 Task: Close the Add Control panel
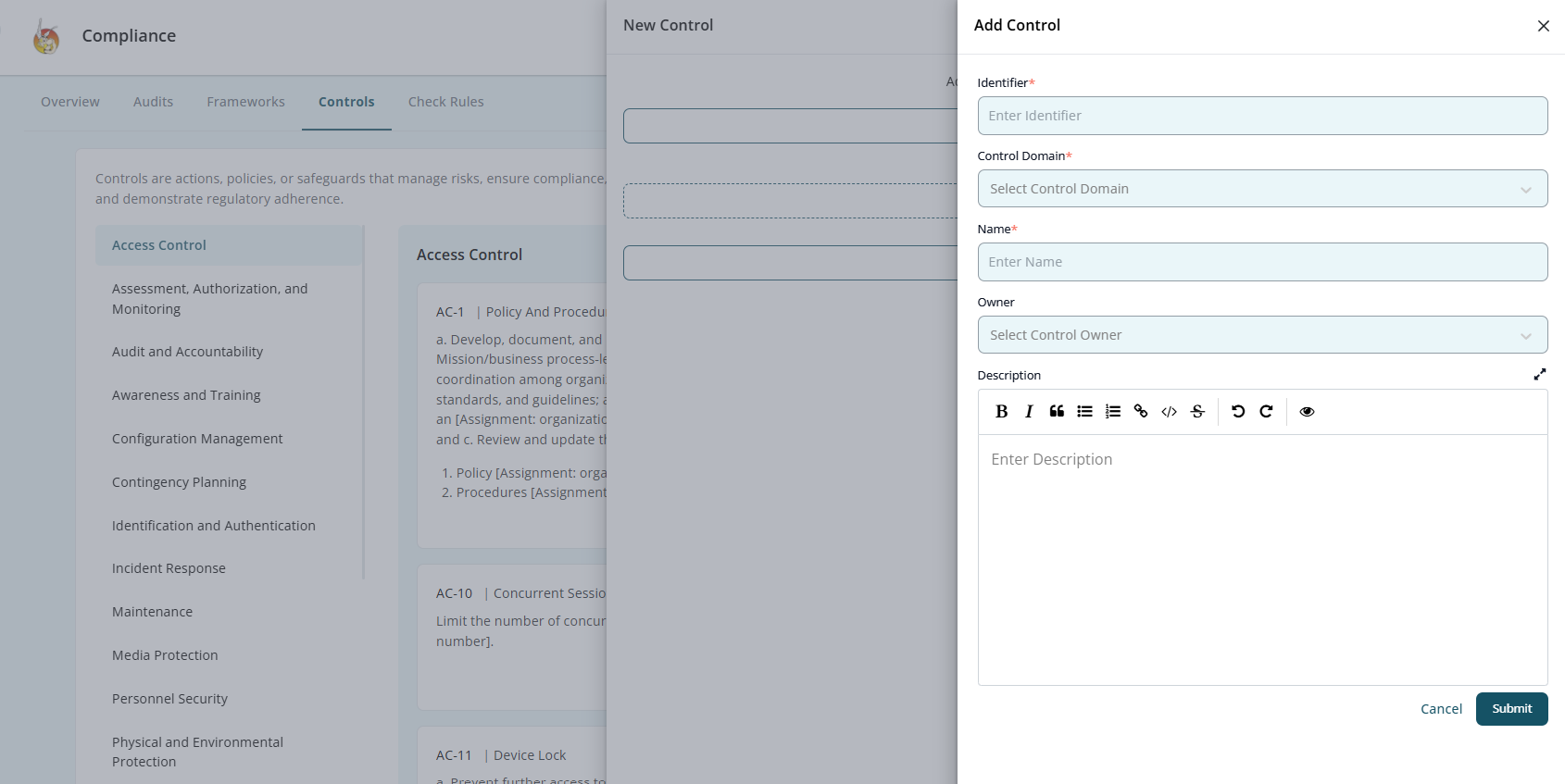[x=1543, y=26]
